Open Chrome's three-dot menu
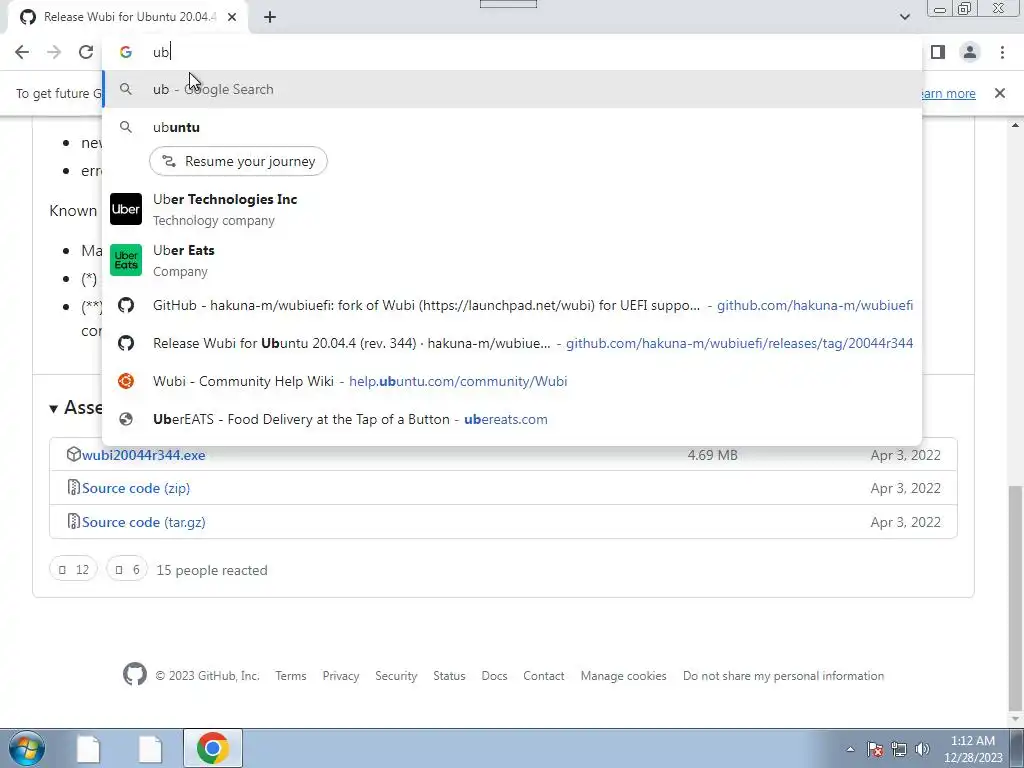The height and width of the screenshot is (768, 1024). coord(1002,52)
